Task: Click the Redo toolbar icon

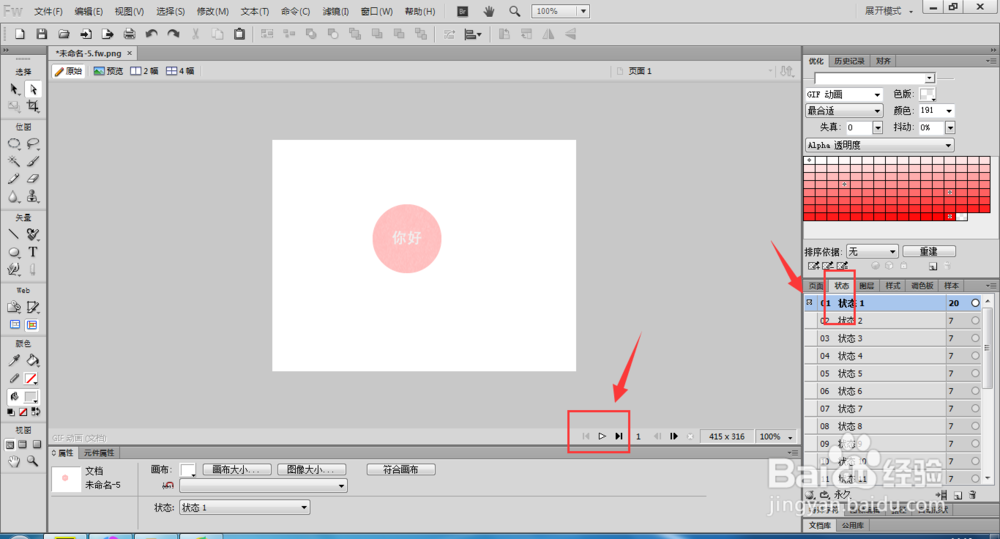Action: (x=173, y=34)
